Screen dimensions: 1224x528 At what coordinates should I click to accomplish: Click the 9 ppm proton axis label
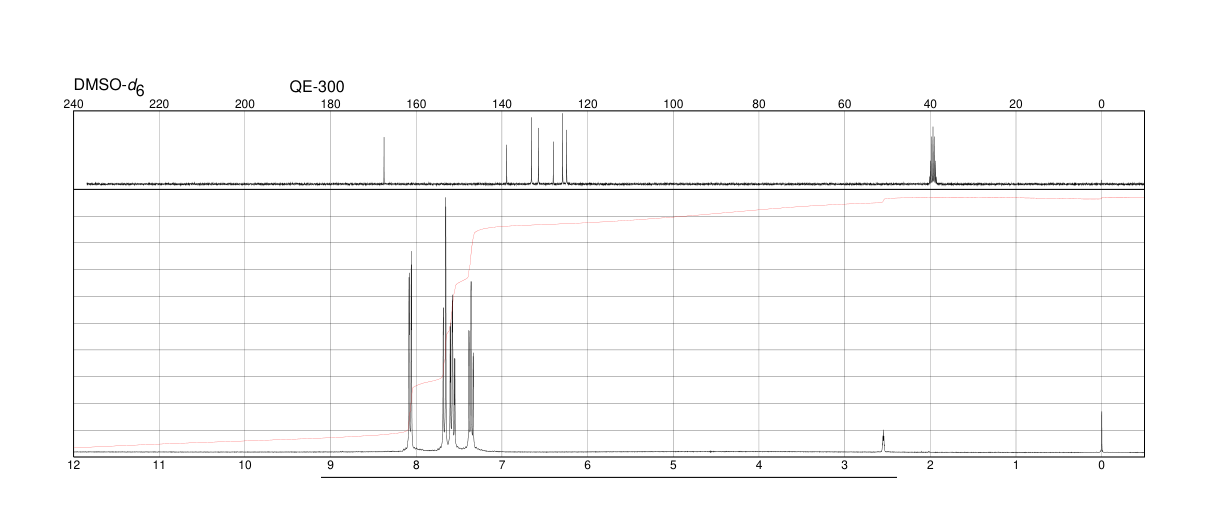click(330, 465)
